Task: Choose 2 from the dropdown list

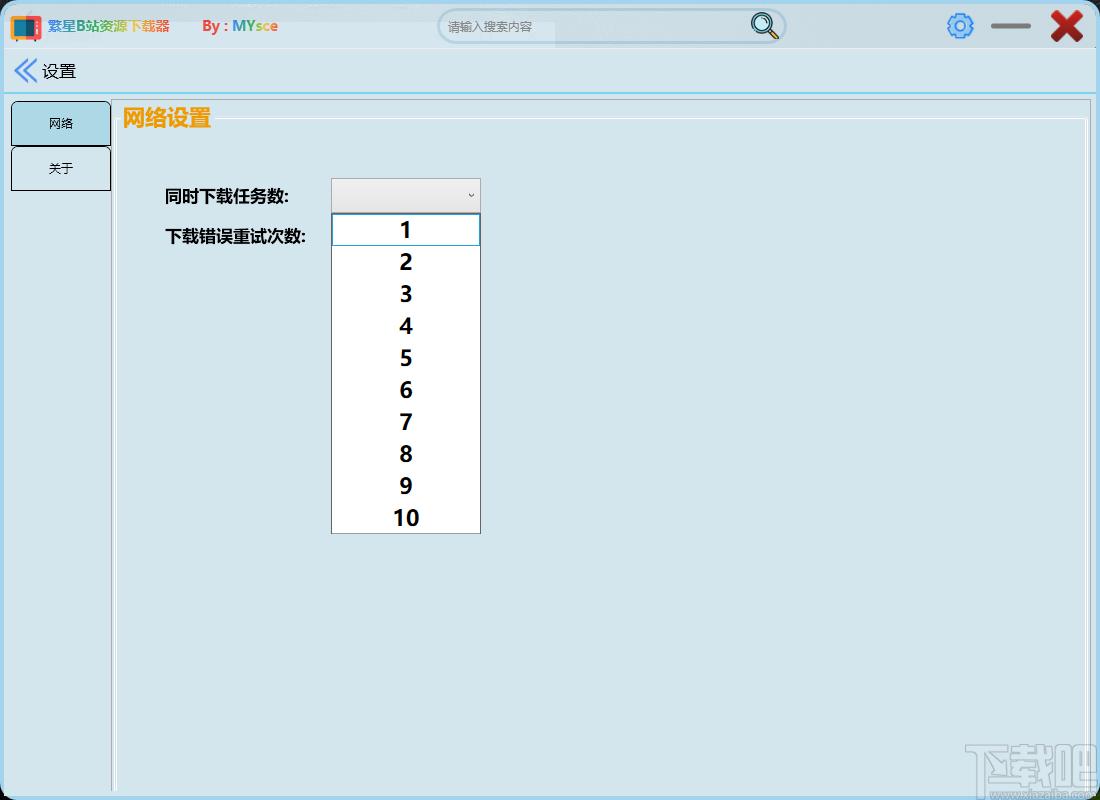Action: 405,262
